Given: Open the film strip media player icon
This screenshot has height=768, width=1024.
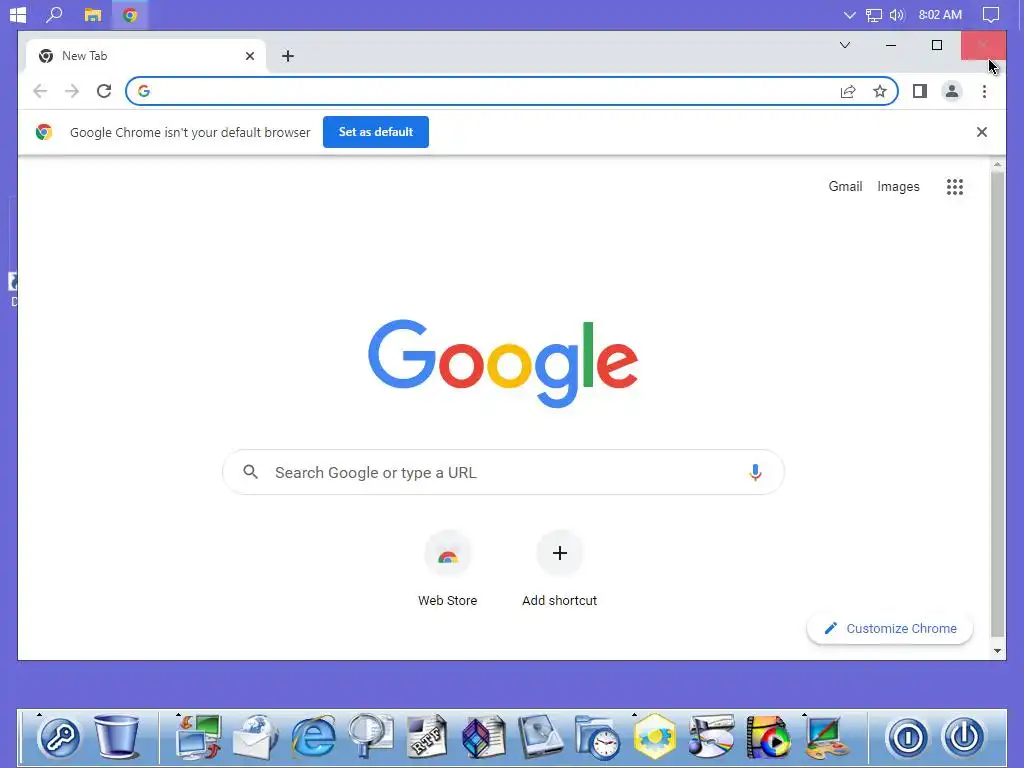Looking at the screenshot, I should tap(769, 737).
